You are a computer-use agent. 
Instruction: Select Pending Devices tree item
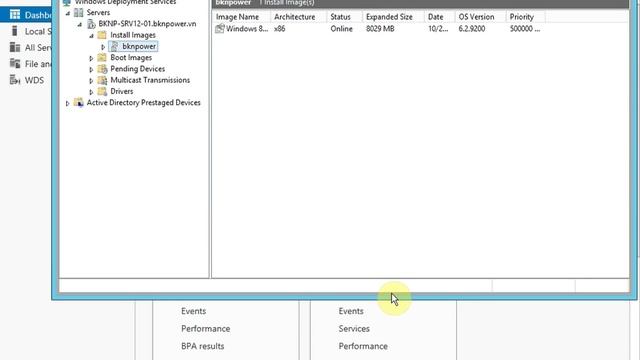138,69
